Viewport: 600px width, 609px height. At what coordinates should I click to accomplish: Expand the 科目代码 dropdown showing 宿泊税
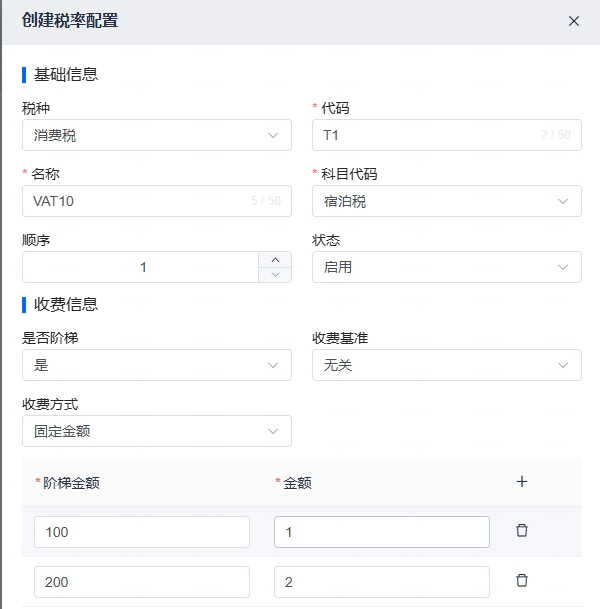pos(446,201)
